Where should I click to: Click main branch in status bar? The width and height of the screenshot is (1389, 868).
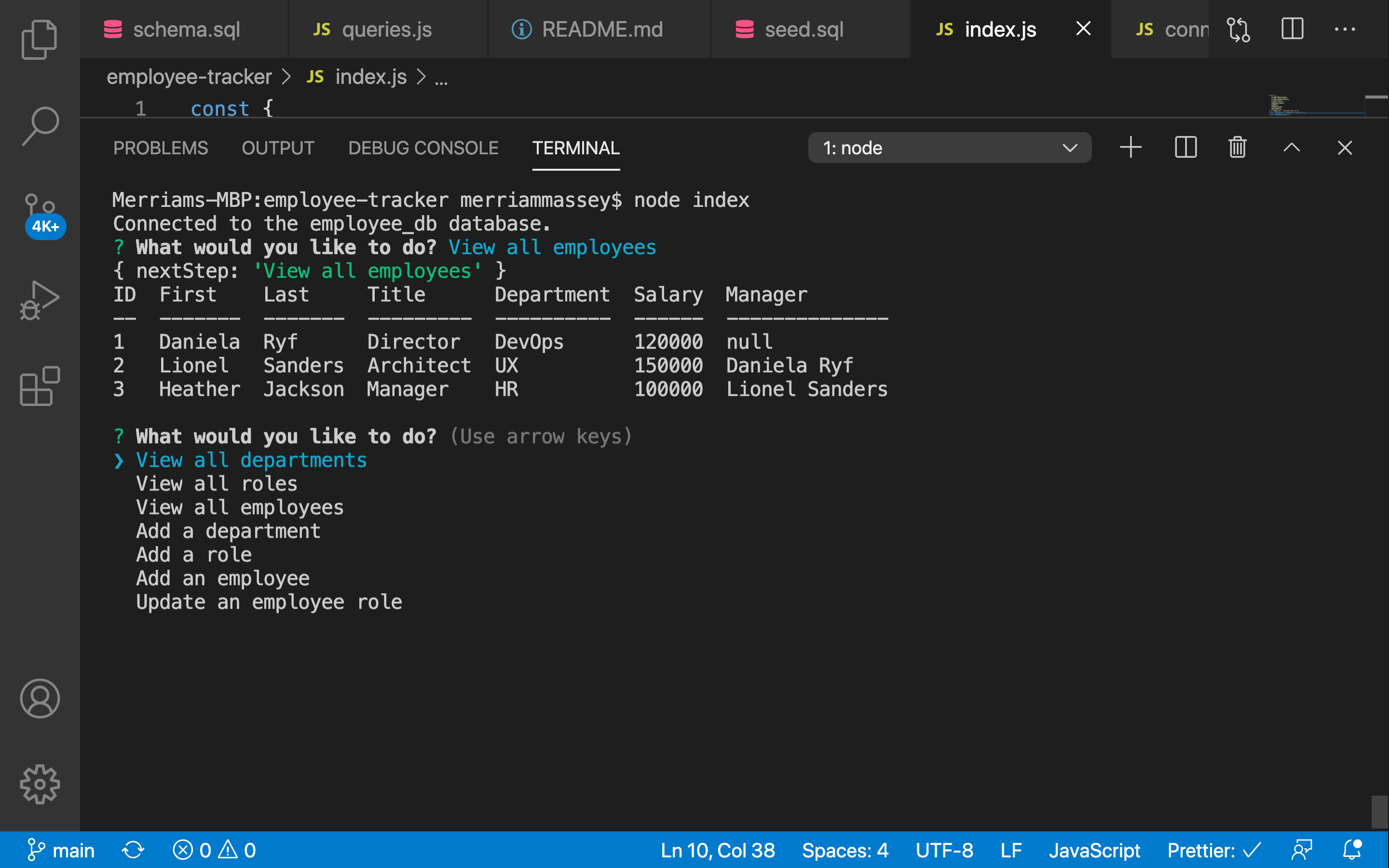coord(61,850)
